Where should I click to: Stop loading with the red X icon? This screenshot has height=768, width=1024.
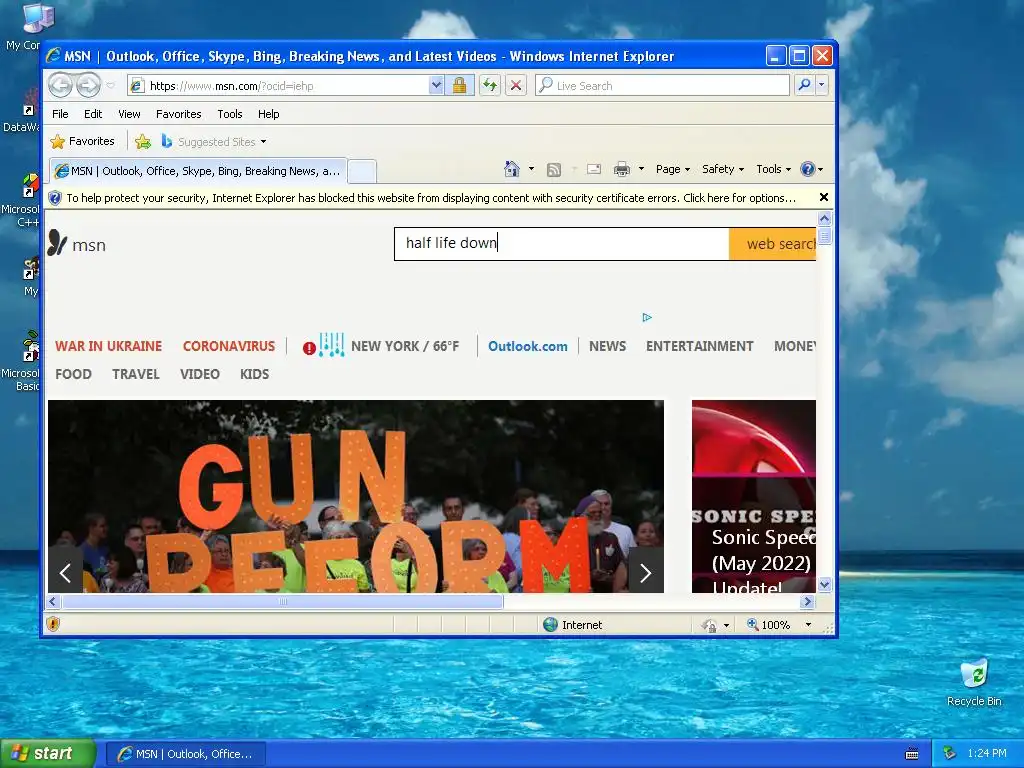pyautogui.click(x=516, y=86)
